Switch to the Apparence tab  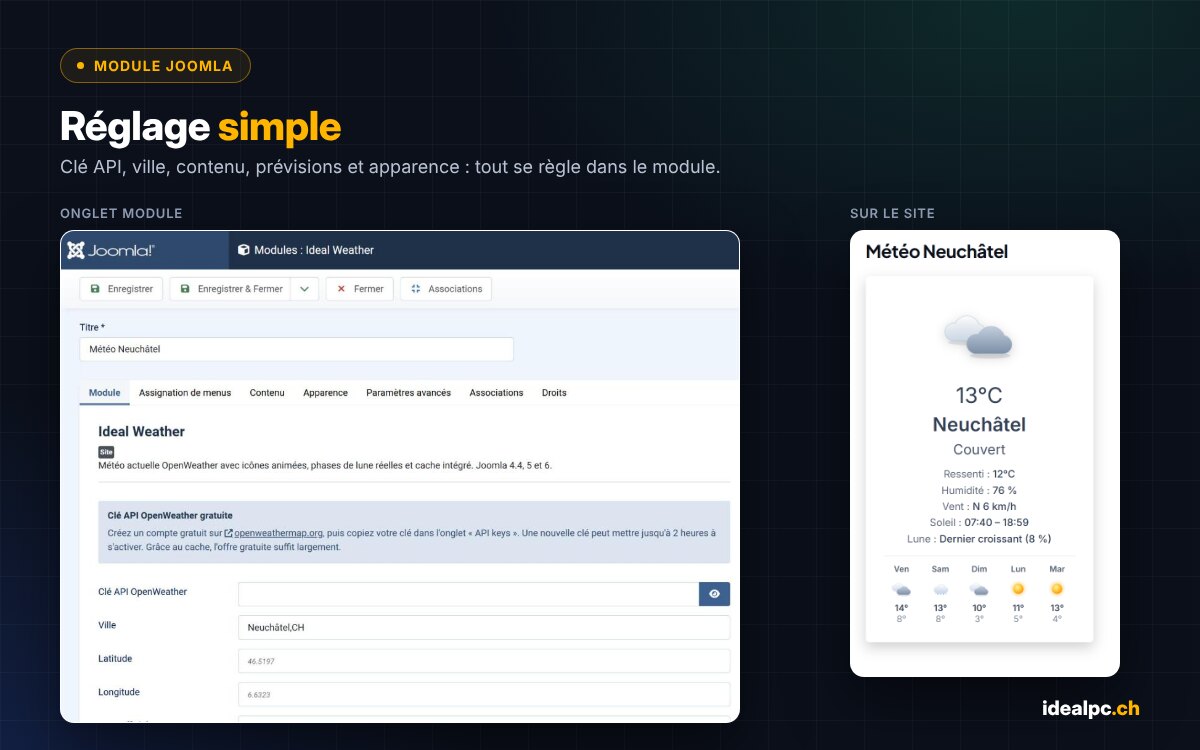coord(325,393)
